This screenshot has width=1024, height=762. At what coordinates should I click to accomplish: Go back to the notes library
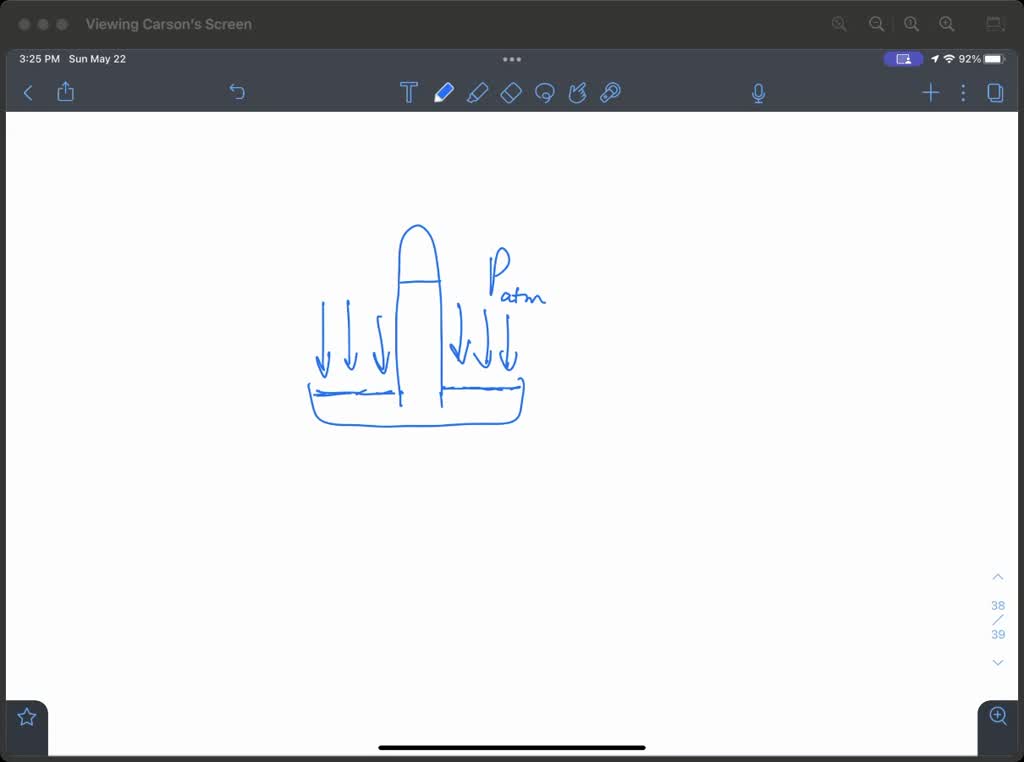click(x=28, y=93)
